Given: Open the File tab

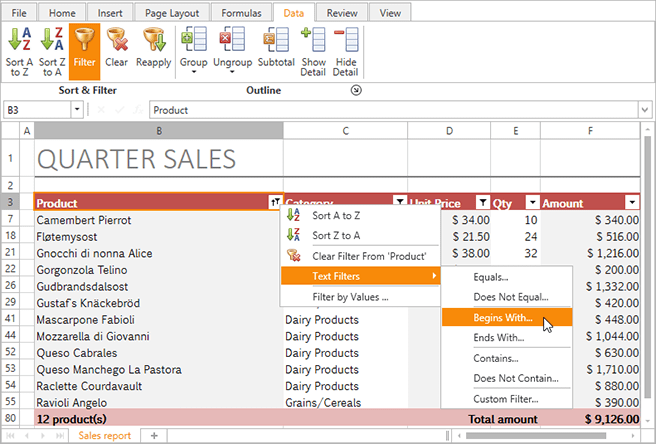Looking at the screenshot, I should pyautogui.click(x=19, y=13).
